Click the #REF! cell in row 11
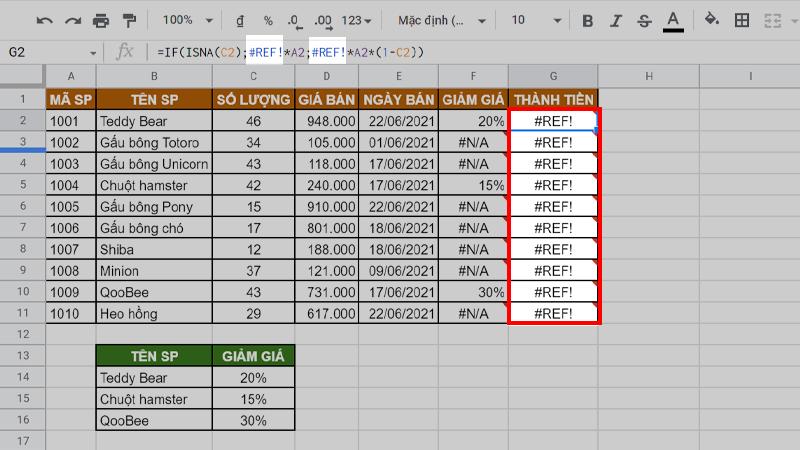Viewport: 800px width, 450px height. pos(554,314)
